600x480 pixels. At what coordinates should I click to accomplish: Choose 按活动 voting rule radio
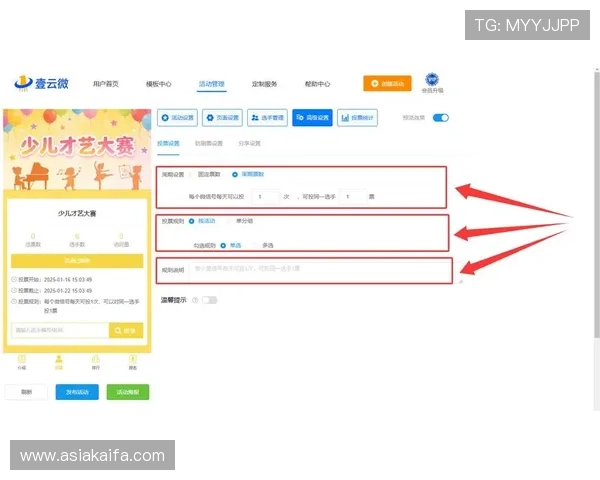tap(202, 221)
